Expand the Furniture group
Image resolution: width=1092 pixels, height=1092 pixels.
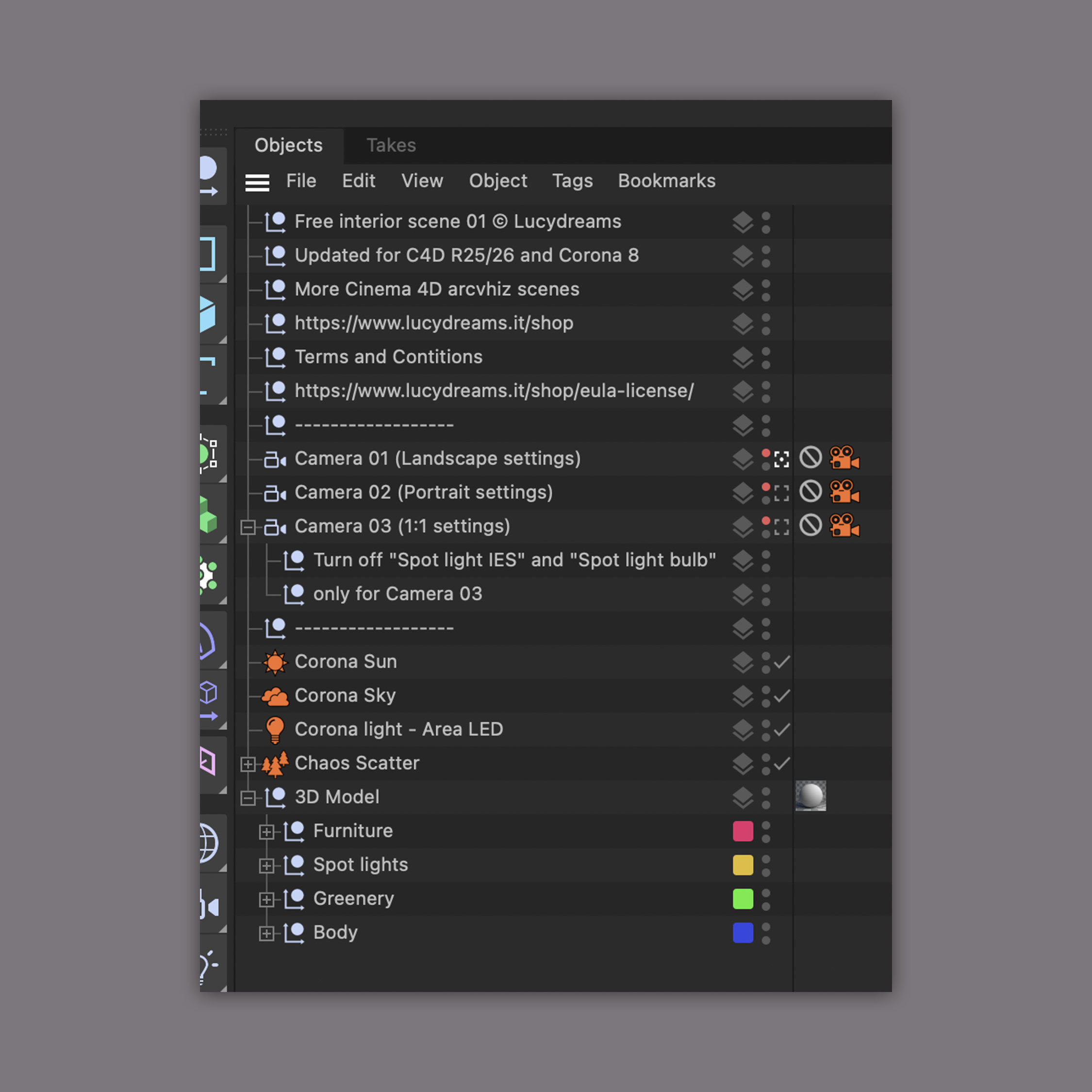click(x=266, y=831)
